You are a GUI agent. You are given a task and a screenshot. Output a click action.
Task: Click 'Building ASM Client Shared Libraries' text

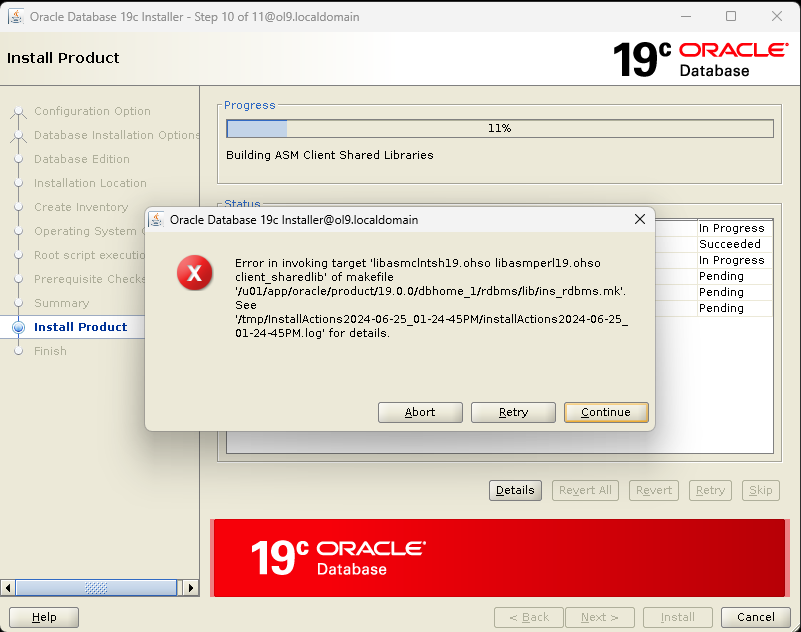329,155
